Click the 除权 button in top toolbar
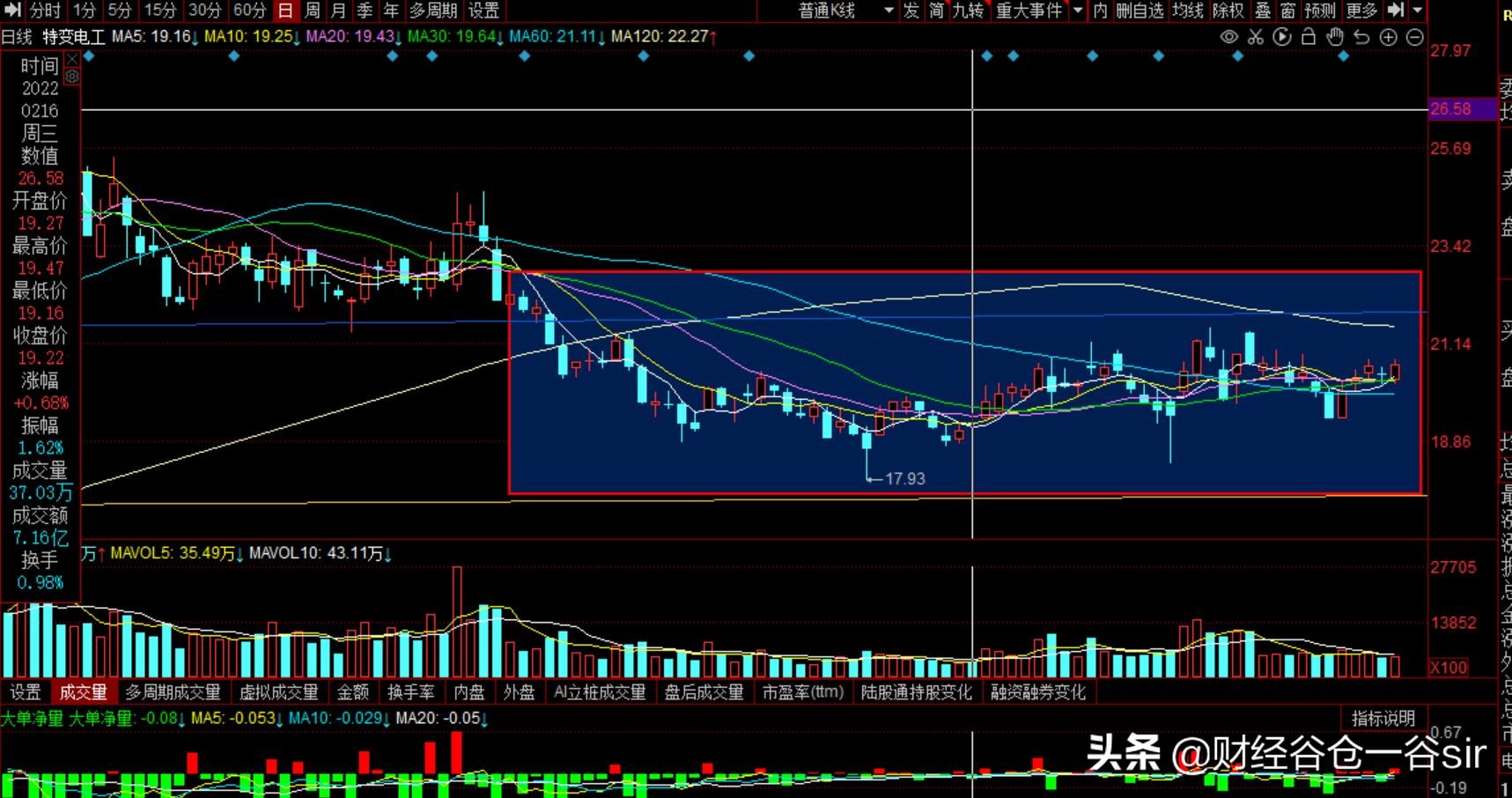Image resolution: width=1512 pixels, height=798 pixels. click(x=1228, y=11)
